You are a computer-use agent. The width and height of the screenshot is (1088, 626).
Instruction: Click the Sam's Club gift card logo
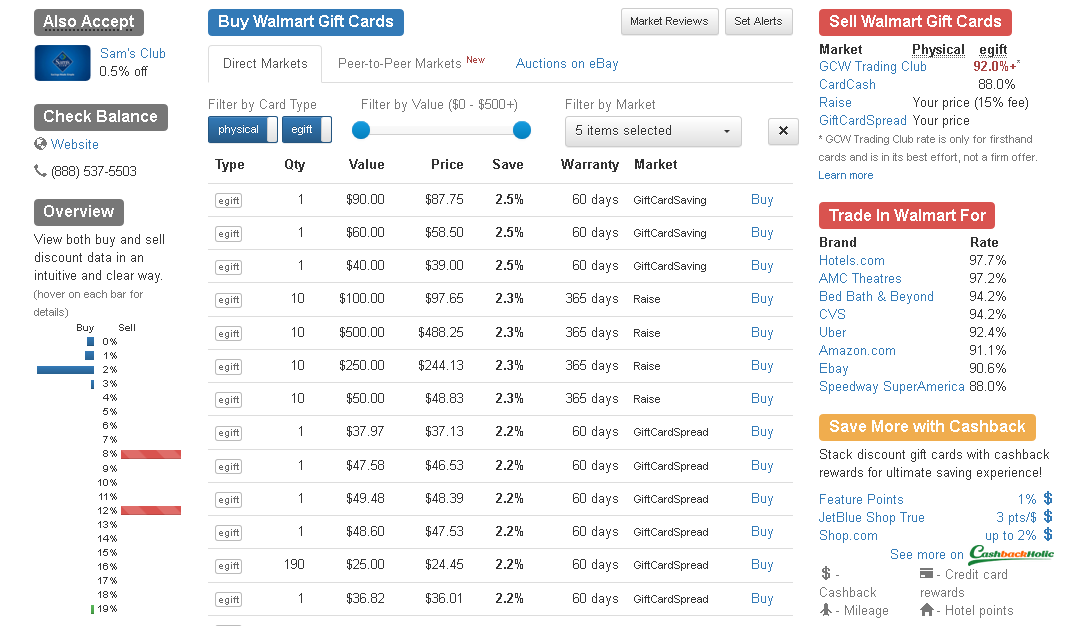(x=62, y=63)
